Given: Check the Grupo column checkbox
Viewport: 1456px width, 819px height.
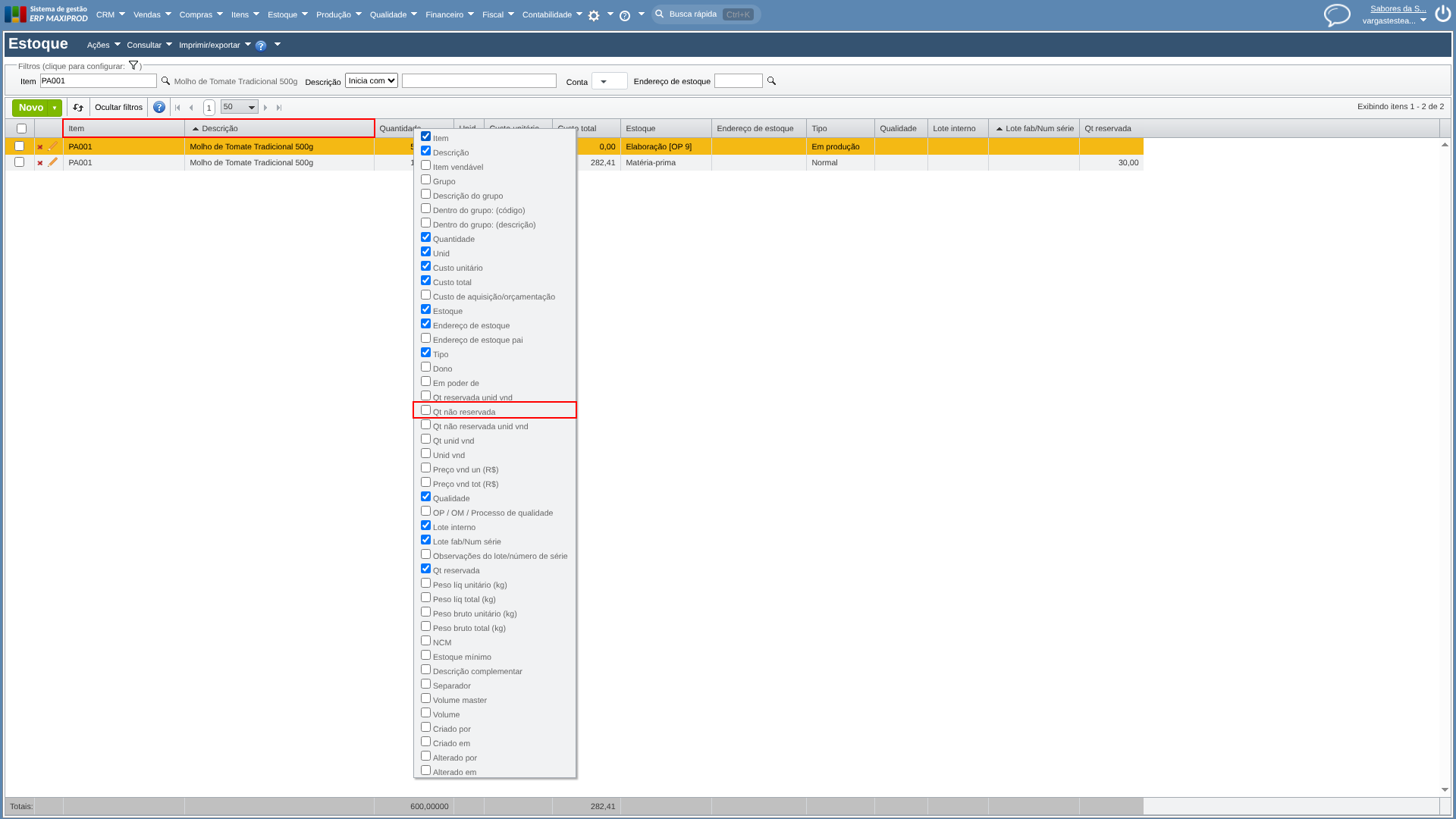Looking at the screenshot, I should click(x=425, y=180).
